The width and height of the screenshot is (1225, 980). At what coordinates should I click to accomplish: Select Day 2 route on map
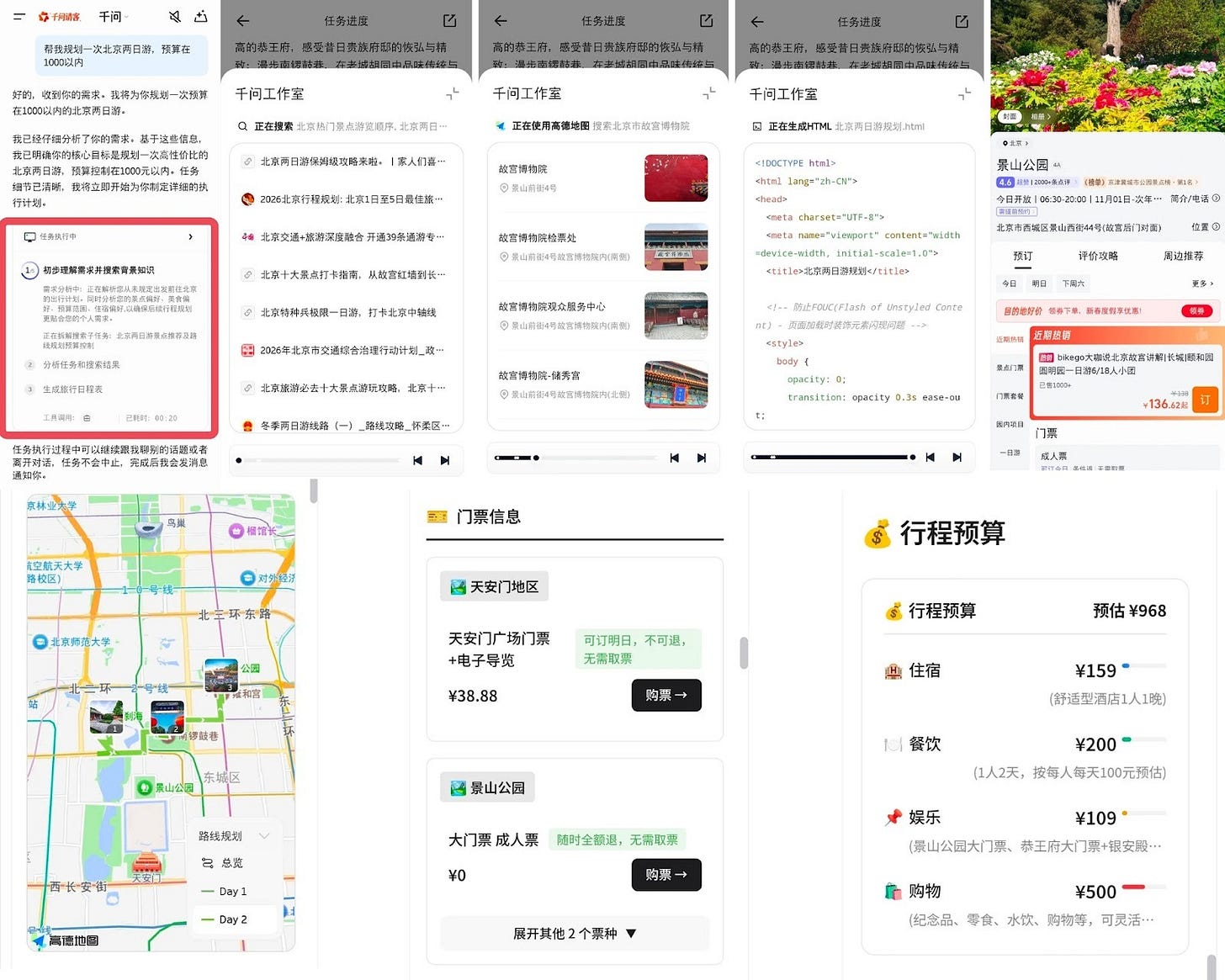pyautogui.click(x=234, y=919)
